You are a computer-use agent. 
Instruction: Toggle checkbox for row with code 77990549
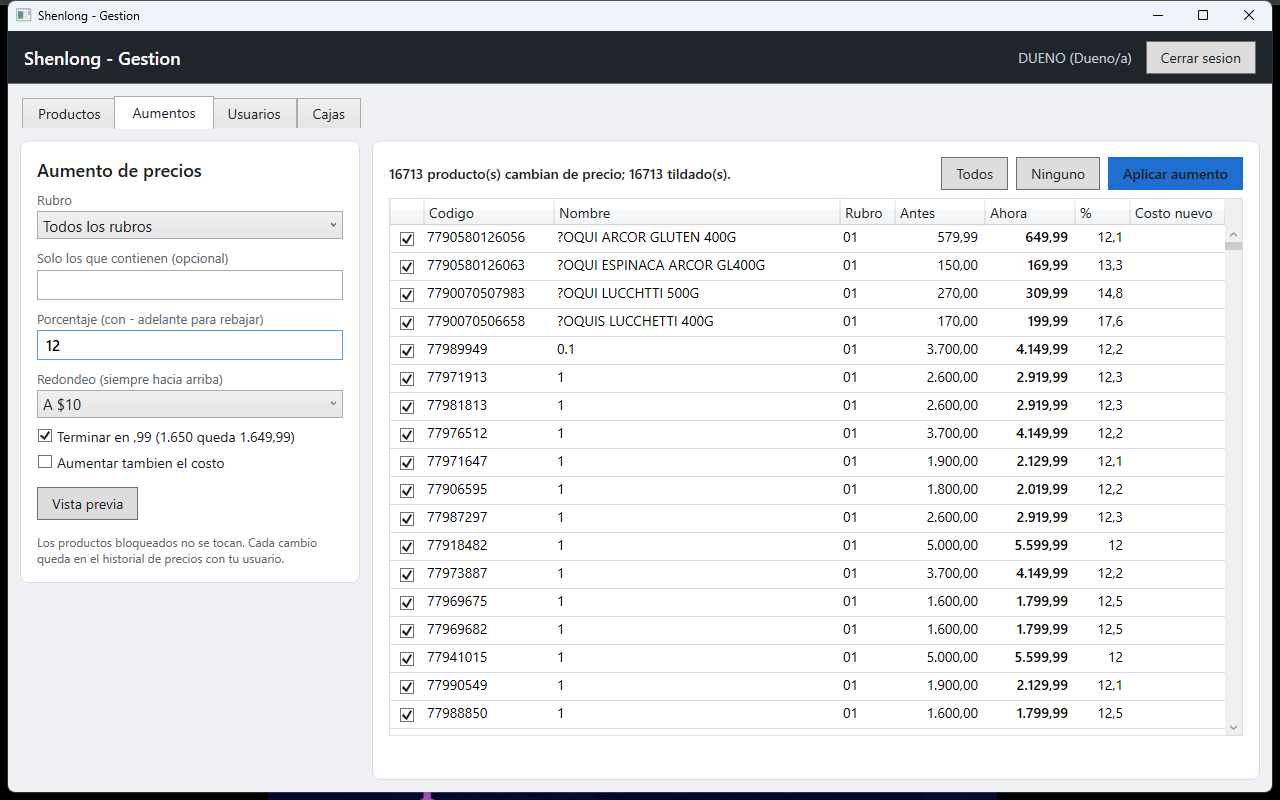[407, 687]
